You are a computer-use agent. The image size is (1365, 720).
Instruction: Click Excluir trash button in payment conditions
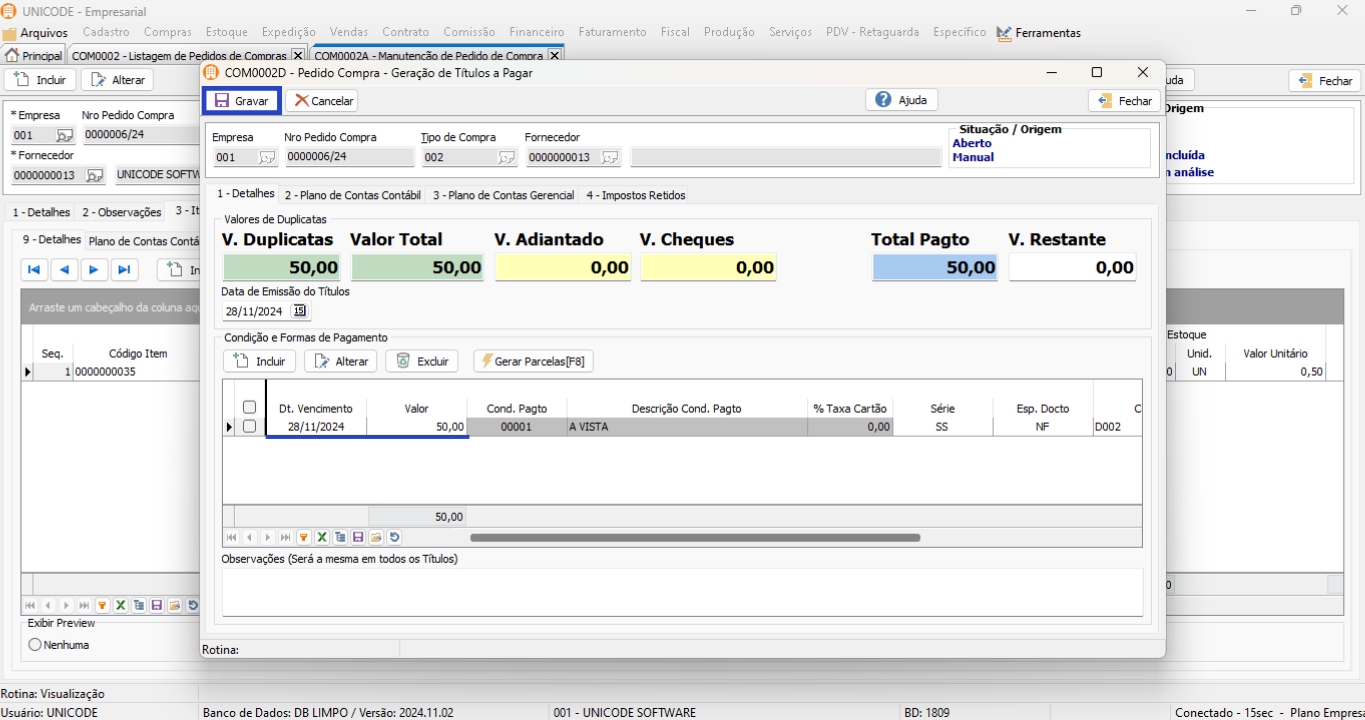[x=422, y=361]
